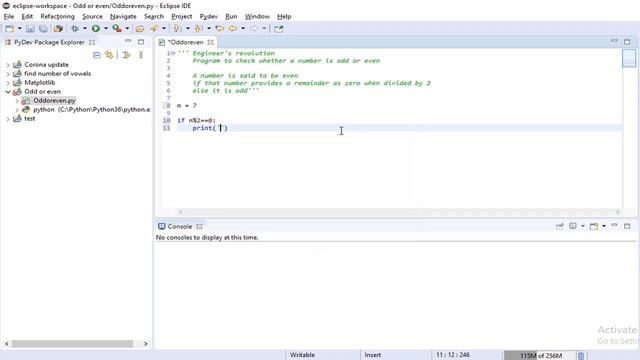This screenshot has width=640, height=360.
Task: Open the Back history dropdown arrow
Action: [243, 29]
